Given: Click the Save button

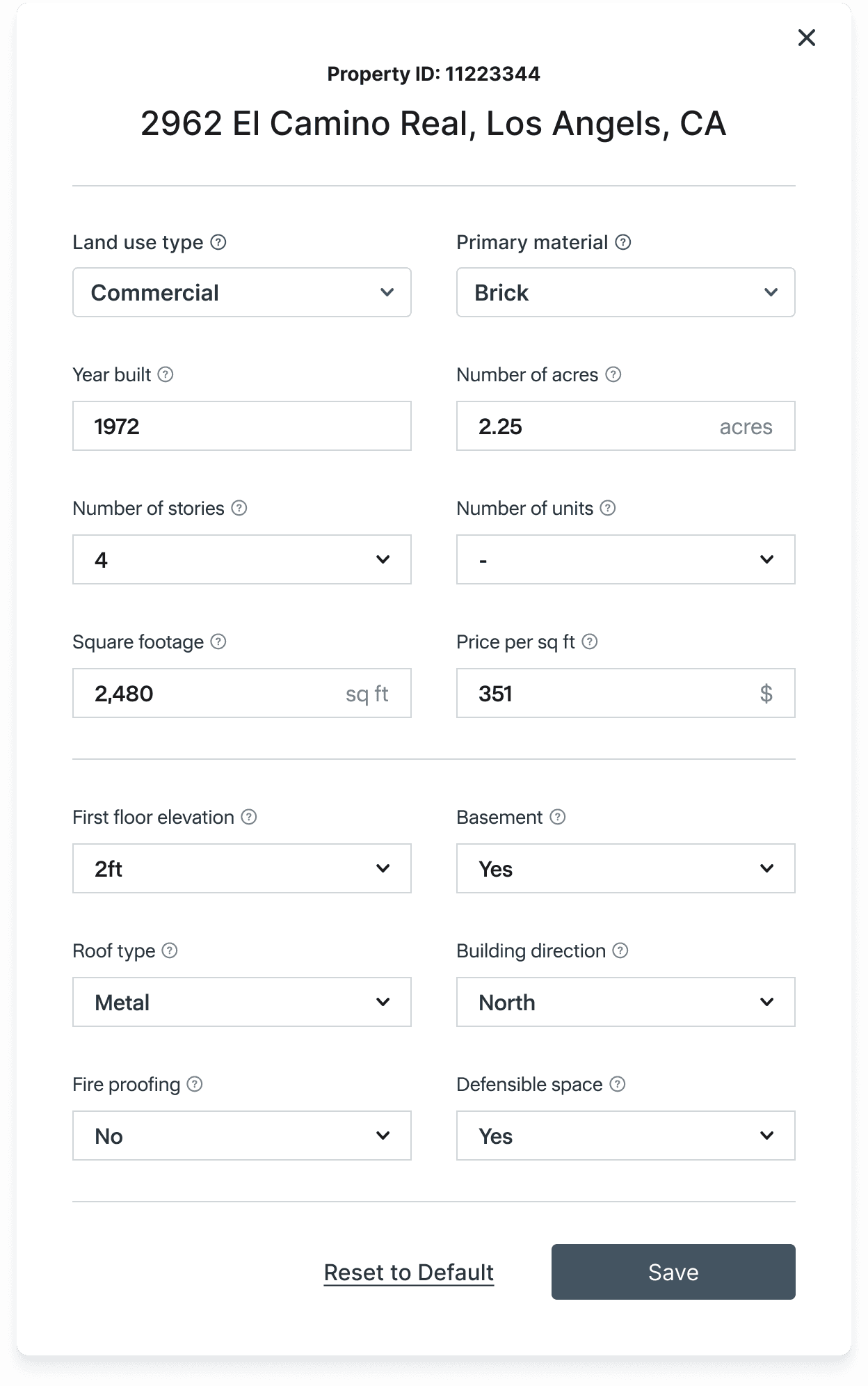Looking at the screenshot, I should 673,1272.
